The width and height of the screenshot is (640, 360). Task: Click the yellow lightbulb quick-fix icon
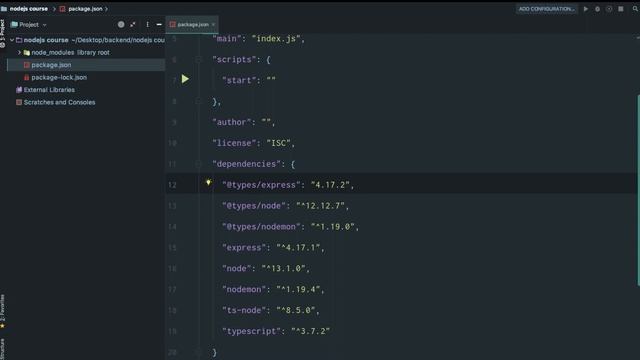coord(208,182)
